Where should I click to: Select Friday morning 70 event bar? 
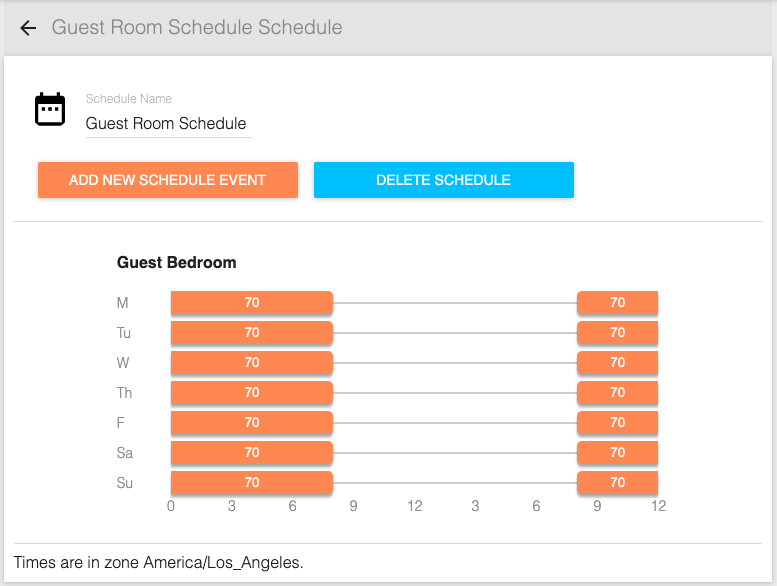pos(252,423)
